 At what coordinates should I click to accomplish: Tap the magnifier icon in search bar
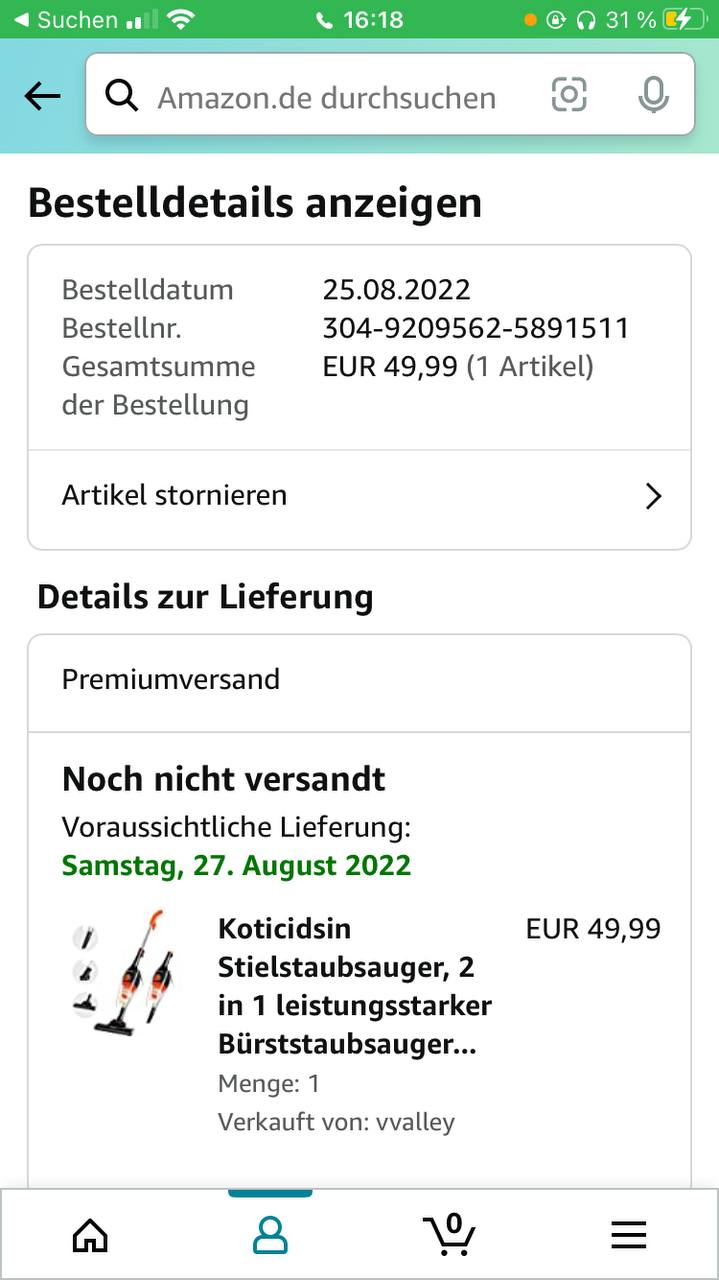(x=122, y=96)
